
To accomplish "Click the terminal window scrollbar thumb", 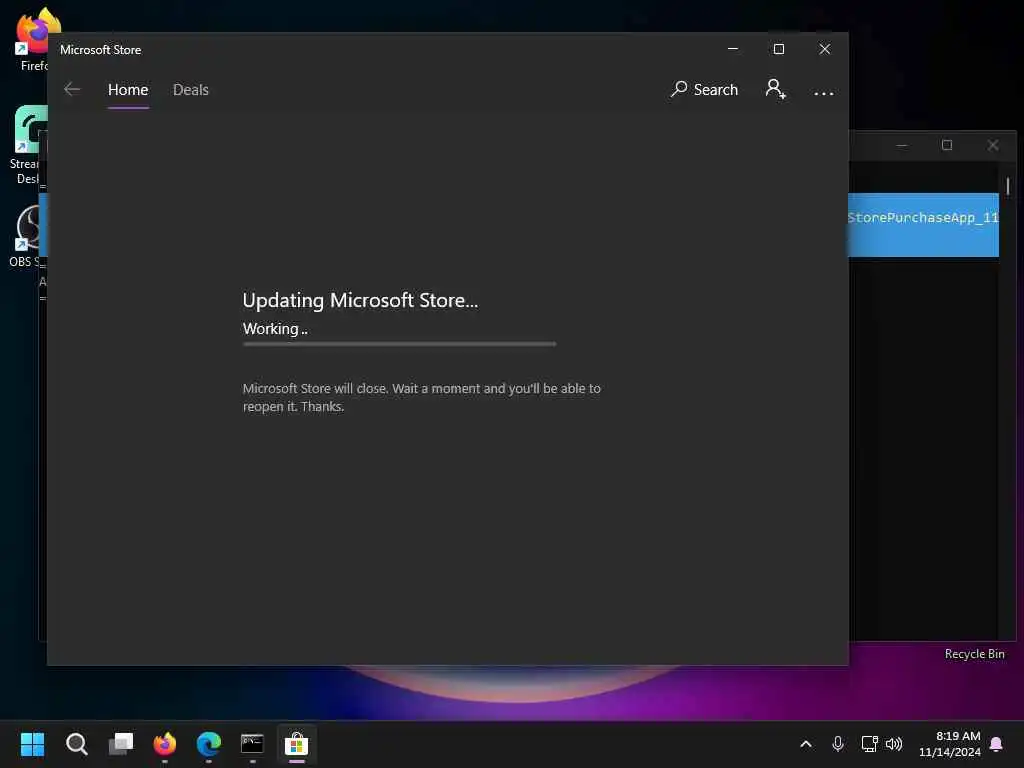I will click(1008, 187).
